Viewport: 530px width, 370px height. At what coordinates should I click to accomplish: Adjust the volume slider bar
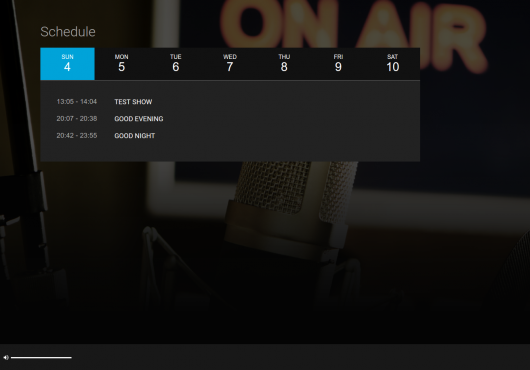tap(41, 357)
